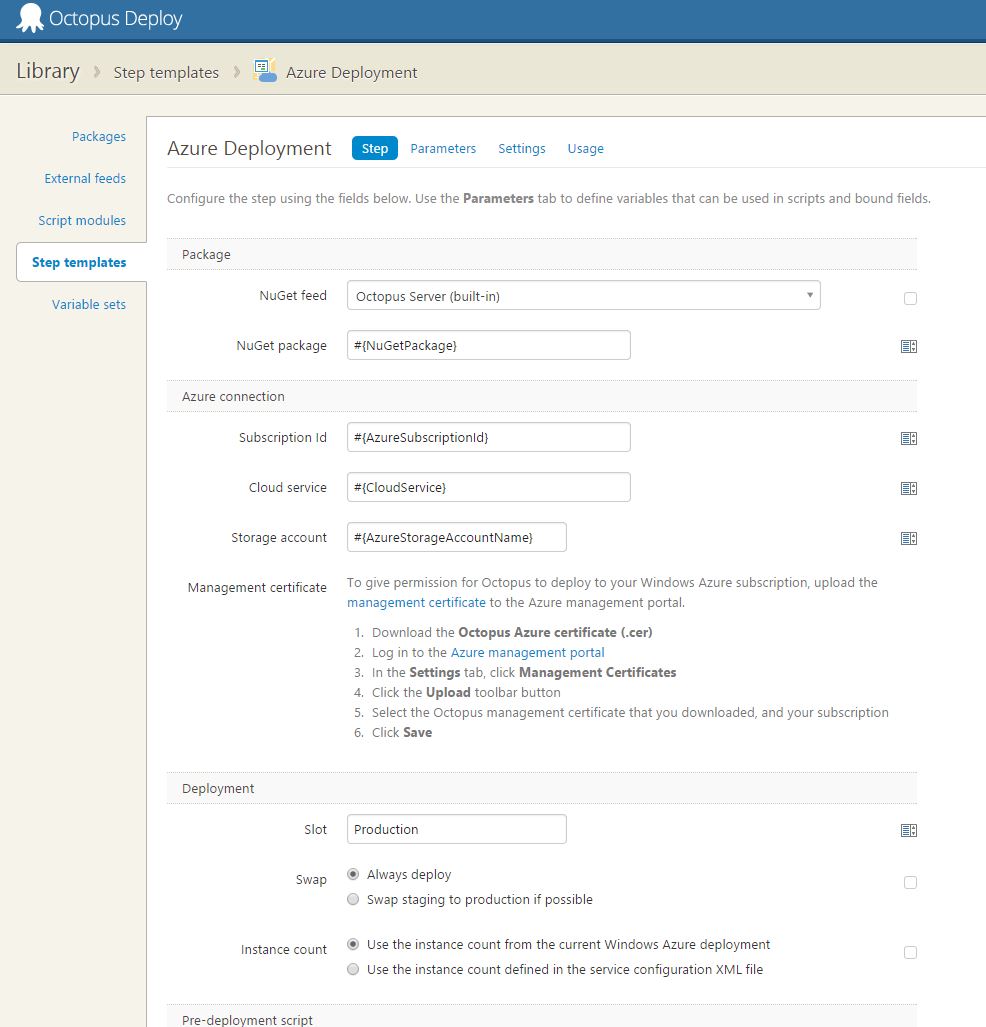The height and width of the screenshot is (1027, 986).
Task: Open variable binding icon for Cloud service
Action: click(909, 489)
